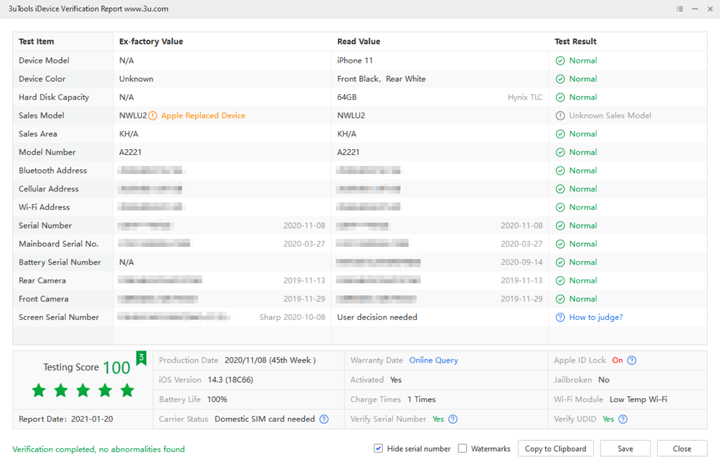Image resolution: width=720 pixels, height=472 pixels.
Task: Click the Apple ID Lock On status
Action: tap(617, 360)
